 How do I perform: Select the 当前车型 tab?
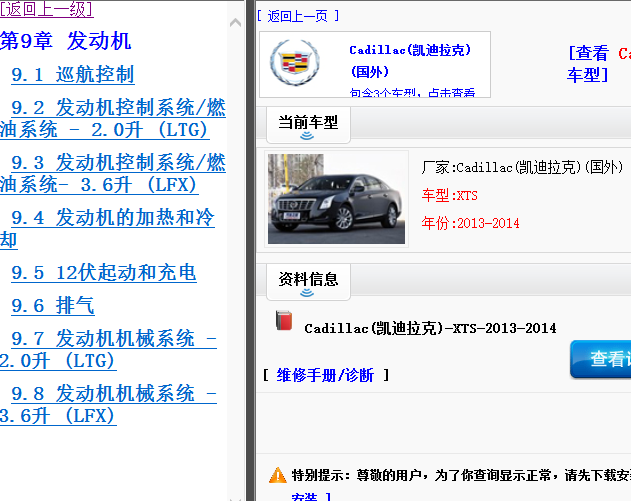pos(308,125)
